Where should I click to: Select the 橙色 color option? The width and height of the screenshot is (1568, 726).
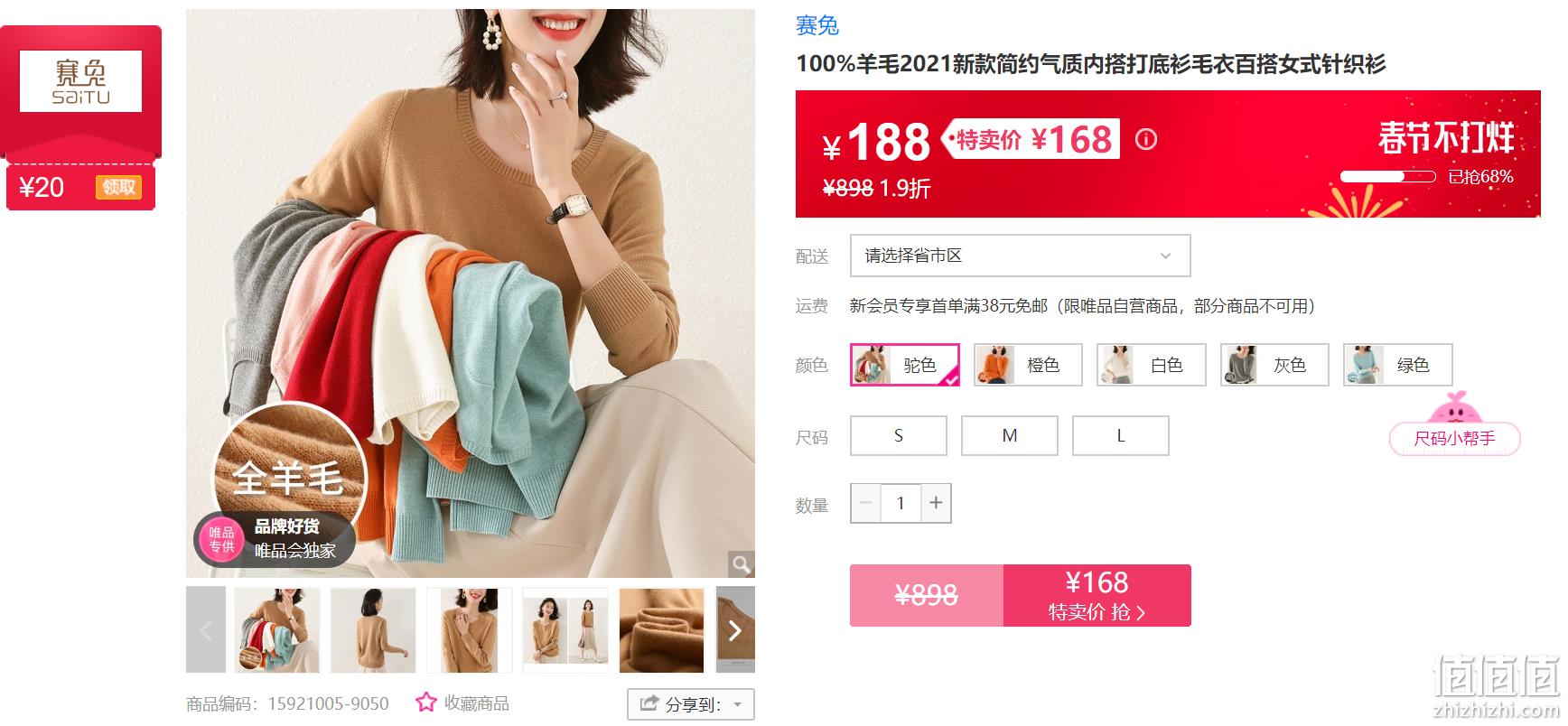point(1028,365)
